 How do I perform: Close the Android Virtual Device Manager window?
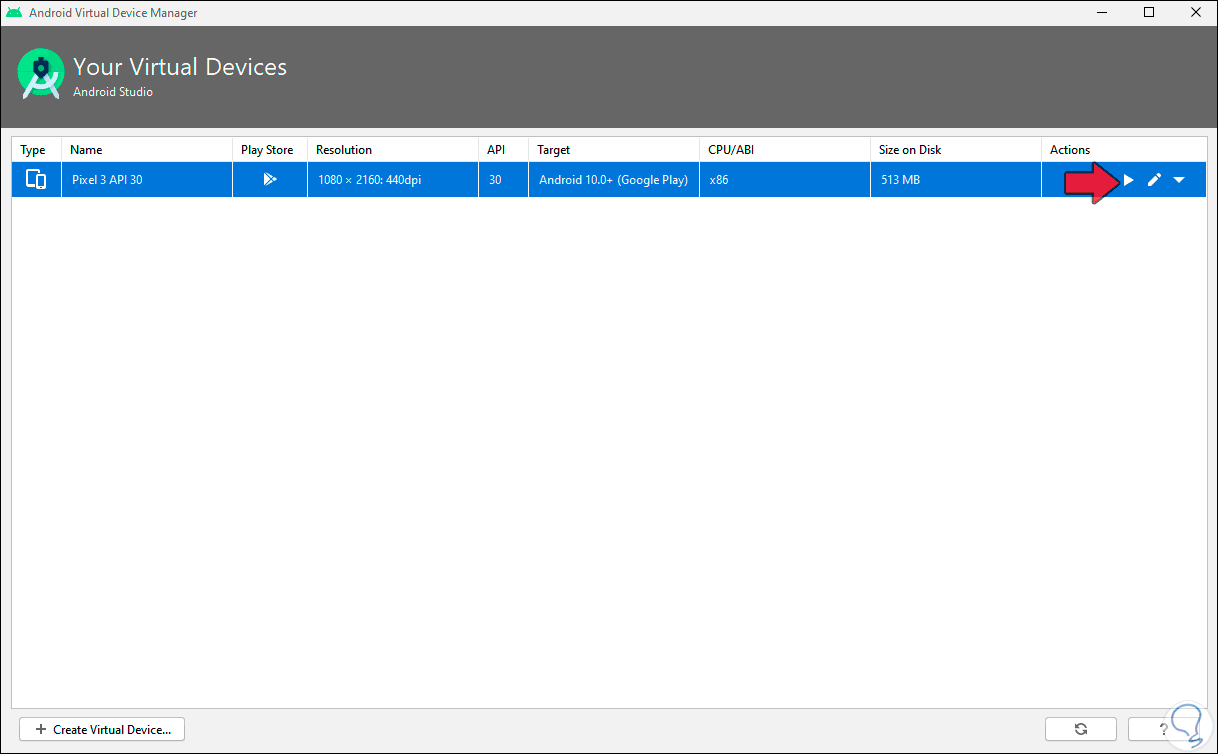[x=1195, y=13]
